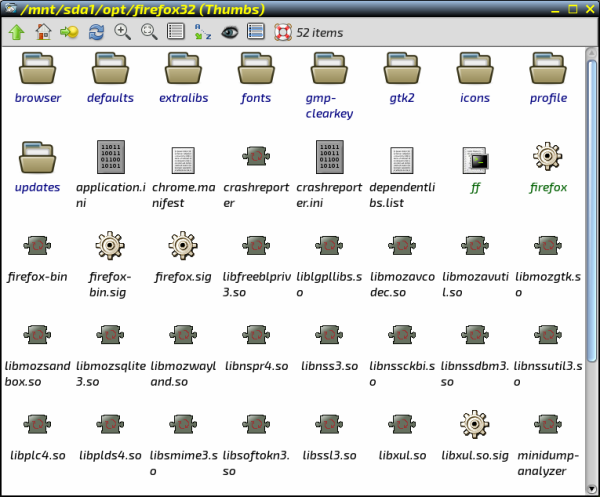This screenshot has height=497, width=600.
Task: Go up one directory with green arrow
Action: [16, 32]
